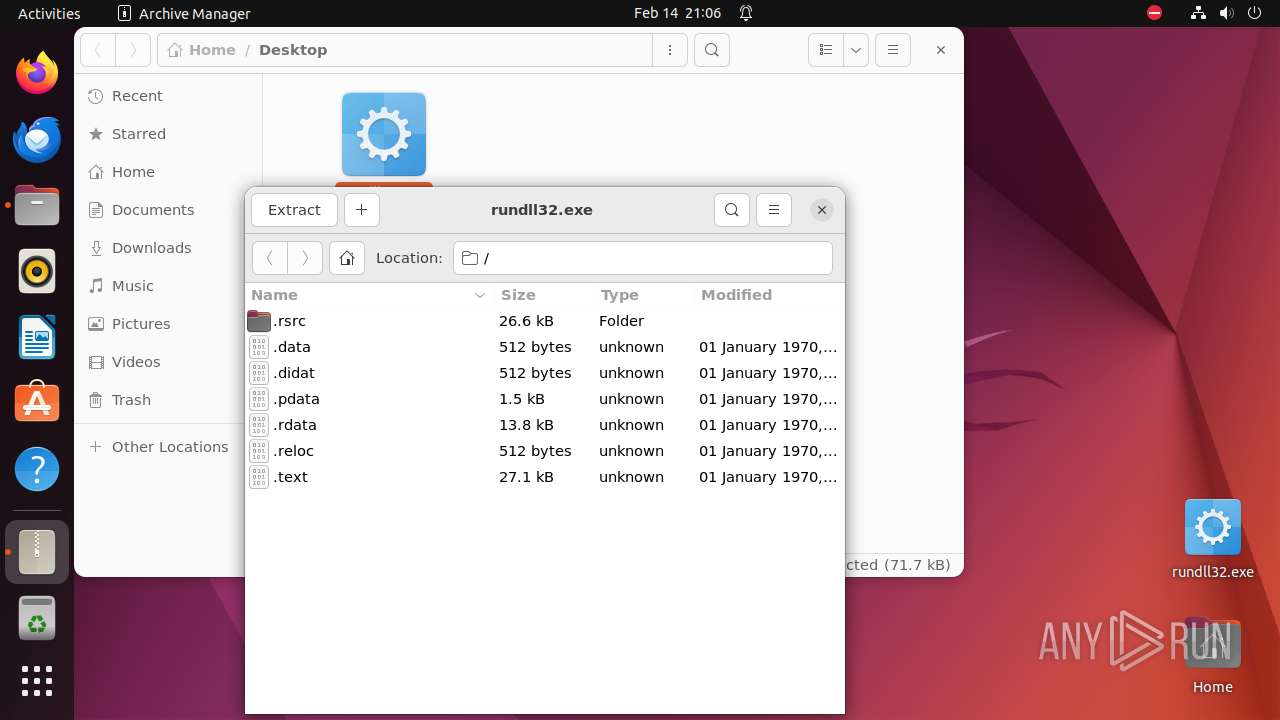
Task: Select the .text file entry
Action: pyautogui.click(x=545, y=477)
